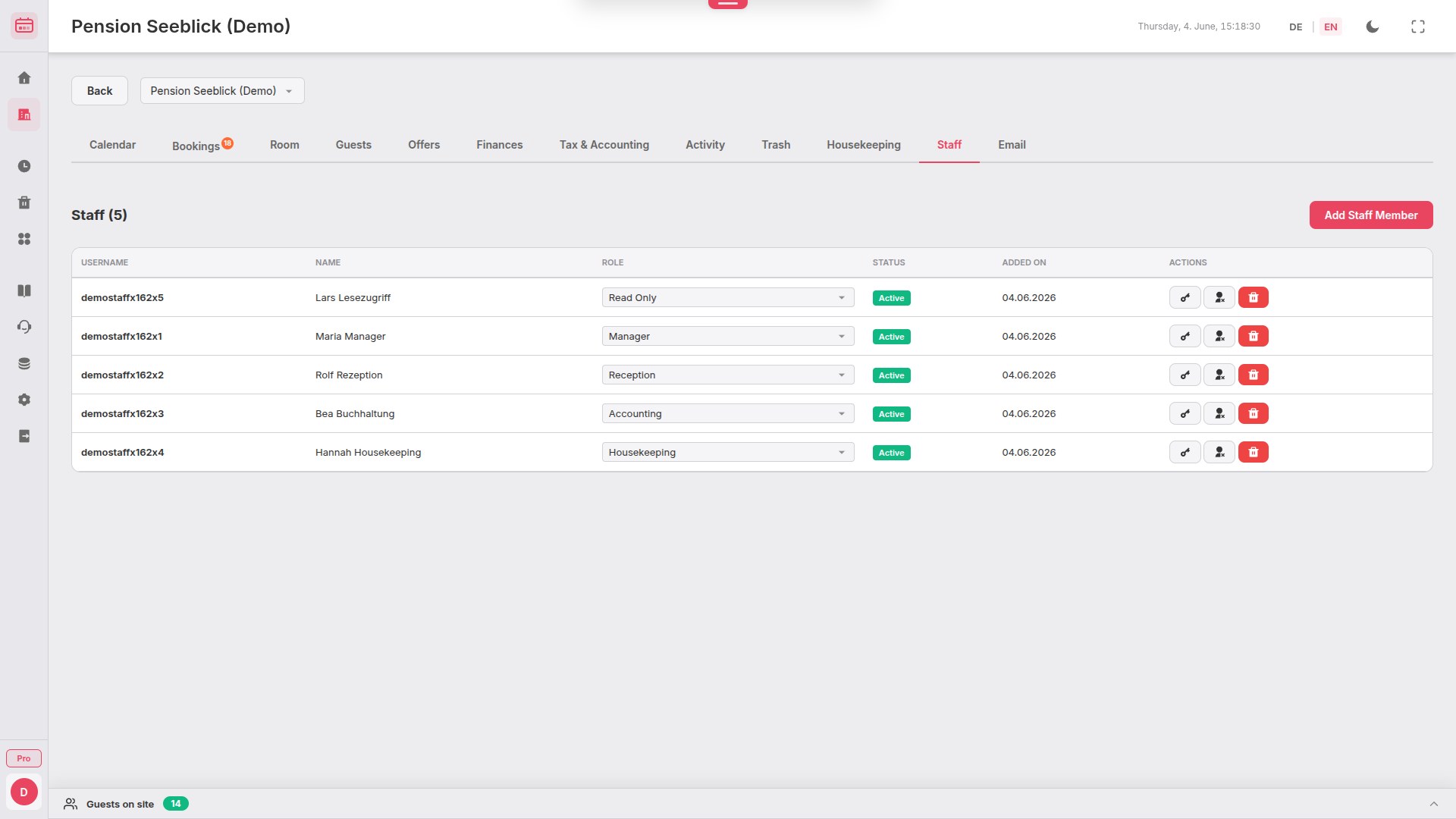Switch to the Room tab
The width and height of the screenshot is (1456, 819).
point(284,145)
